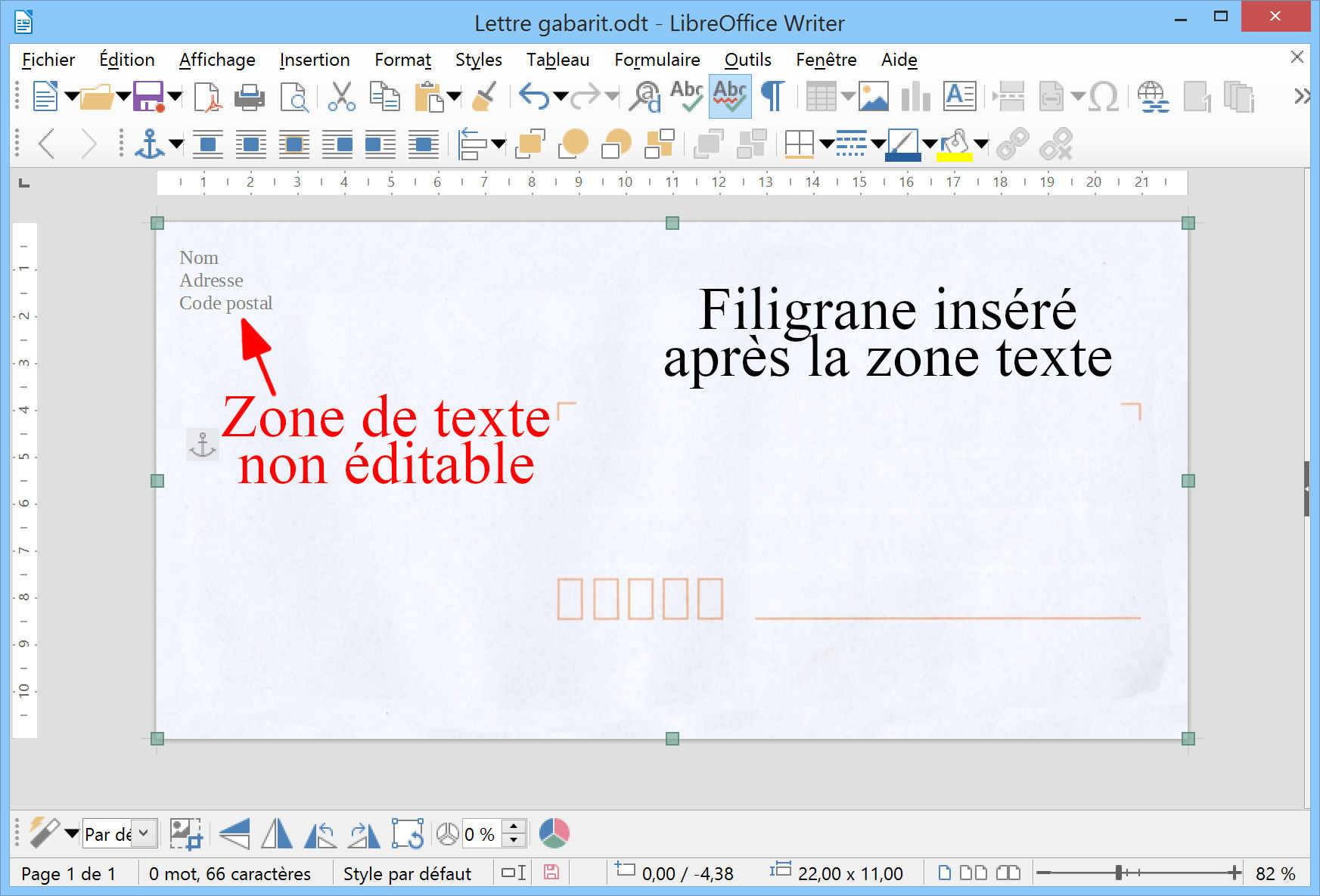Click the Undo arrow
This screenshot has height=896, width=1320.
coord(535,97)
